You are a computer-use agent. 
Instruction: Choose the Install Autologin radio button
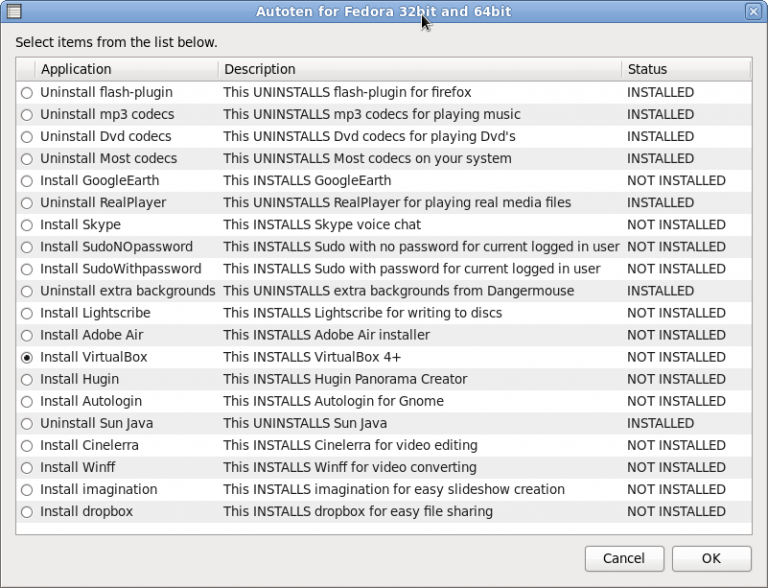pyautogui.click(x=27, y=401)
